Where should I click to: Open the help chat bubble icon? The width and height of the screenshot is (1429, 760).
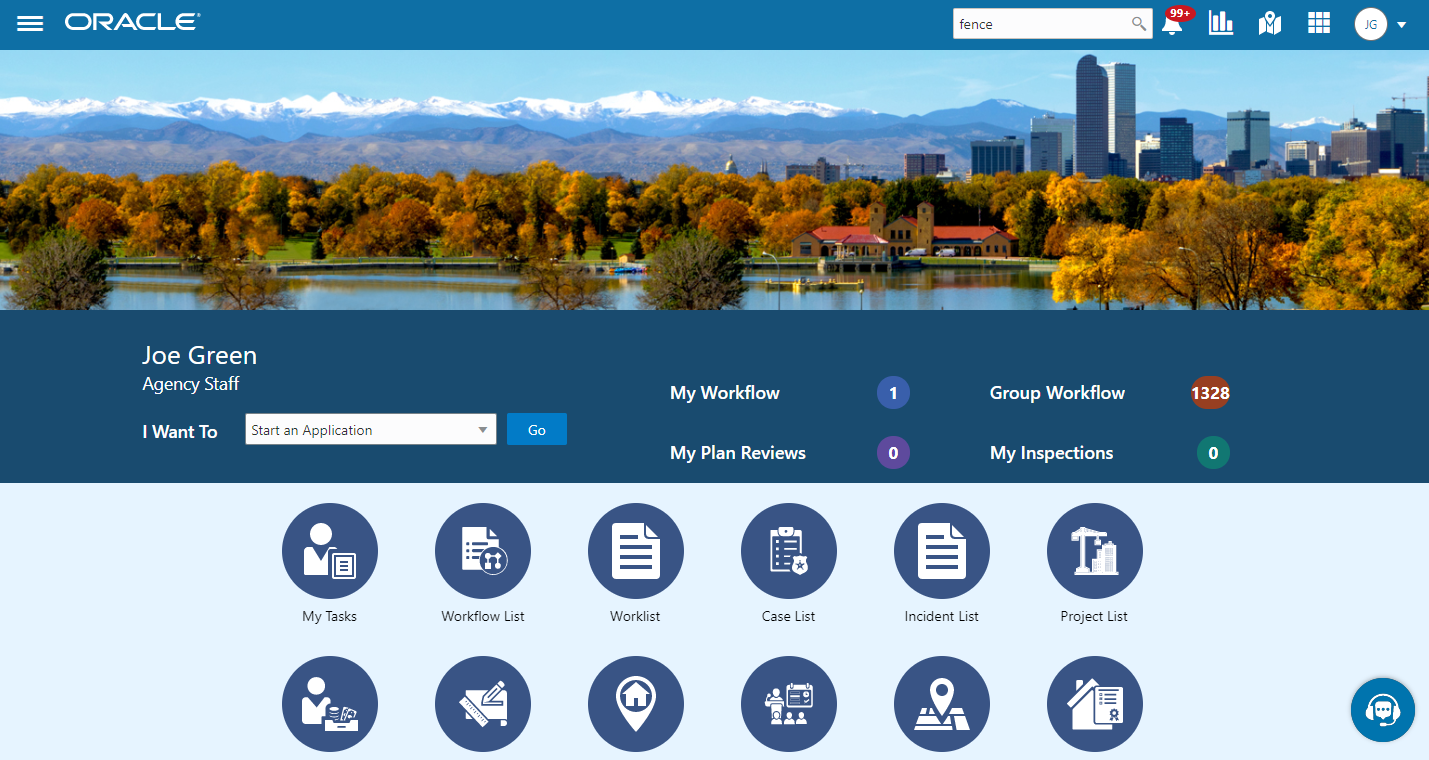pyautogui.click(x=1382, y=710)
